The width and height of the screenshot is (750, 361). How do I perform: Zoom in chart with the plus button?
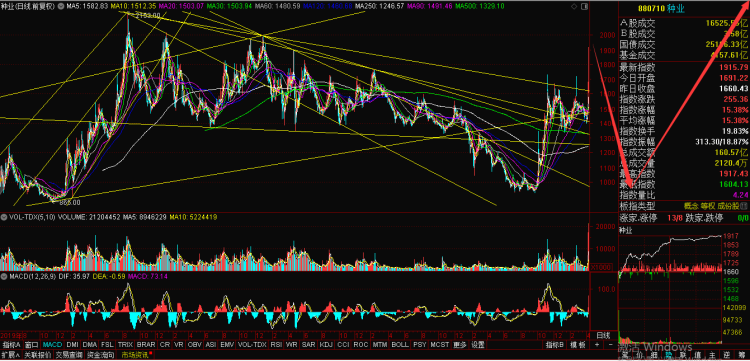click(x=597, y=344)
